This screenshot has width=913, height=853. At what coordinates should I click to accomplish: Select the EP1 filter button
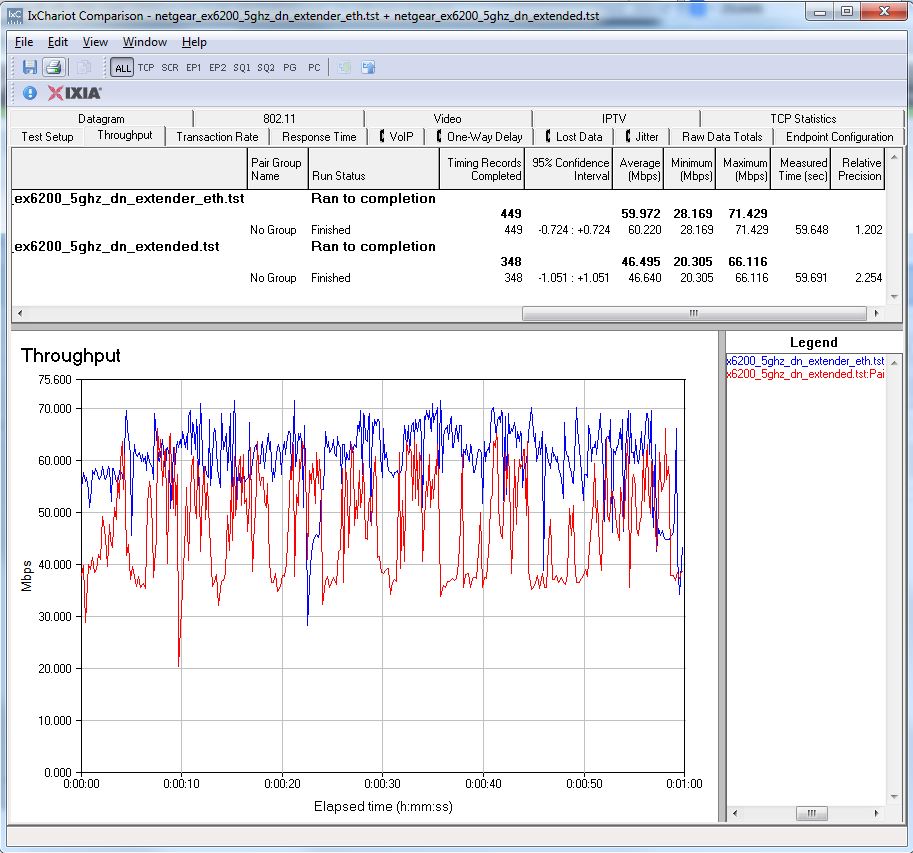point(193,68)
